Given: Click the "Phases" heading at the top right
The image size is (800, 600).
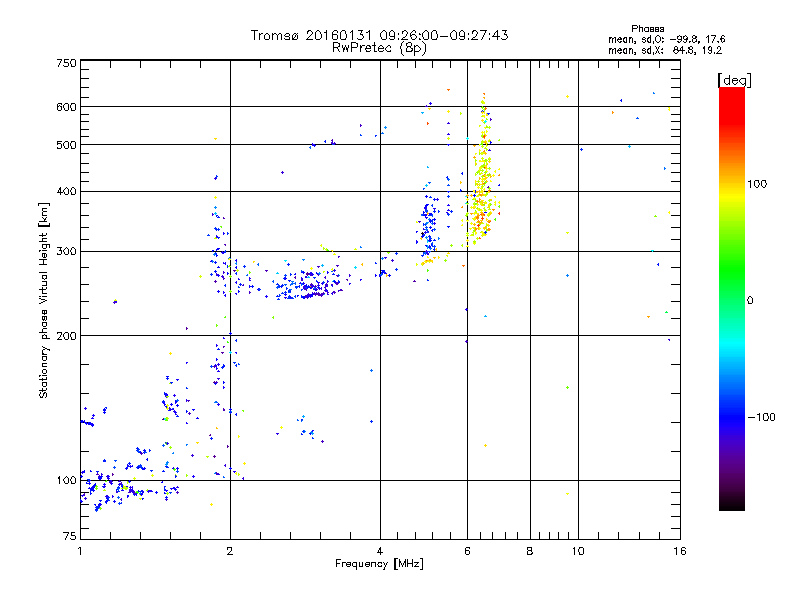Looking at the screenshot, I should pos(647,29).
